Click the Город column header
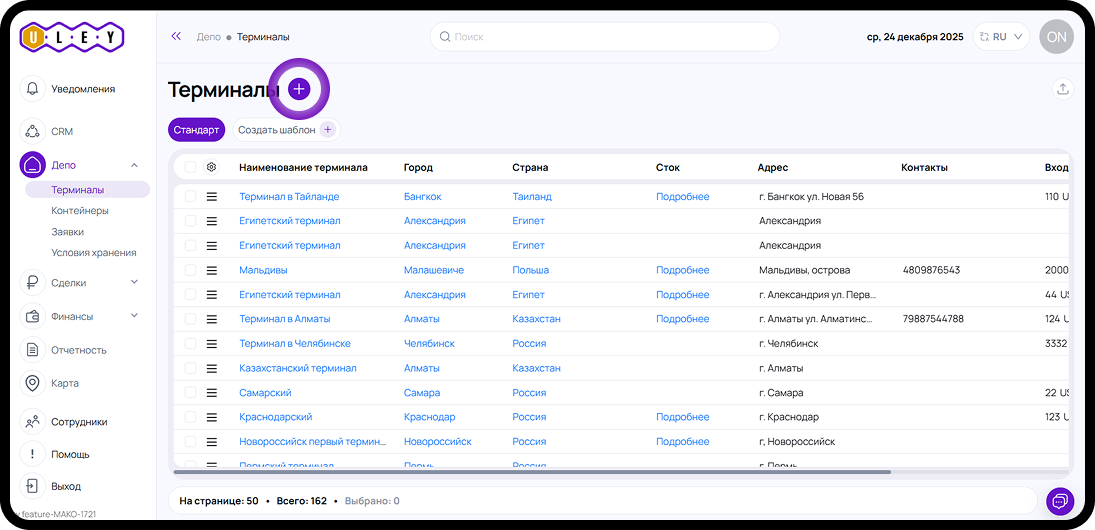Screen dimensions: 1095x530 pyautogui.click(x=418, y=168)
